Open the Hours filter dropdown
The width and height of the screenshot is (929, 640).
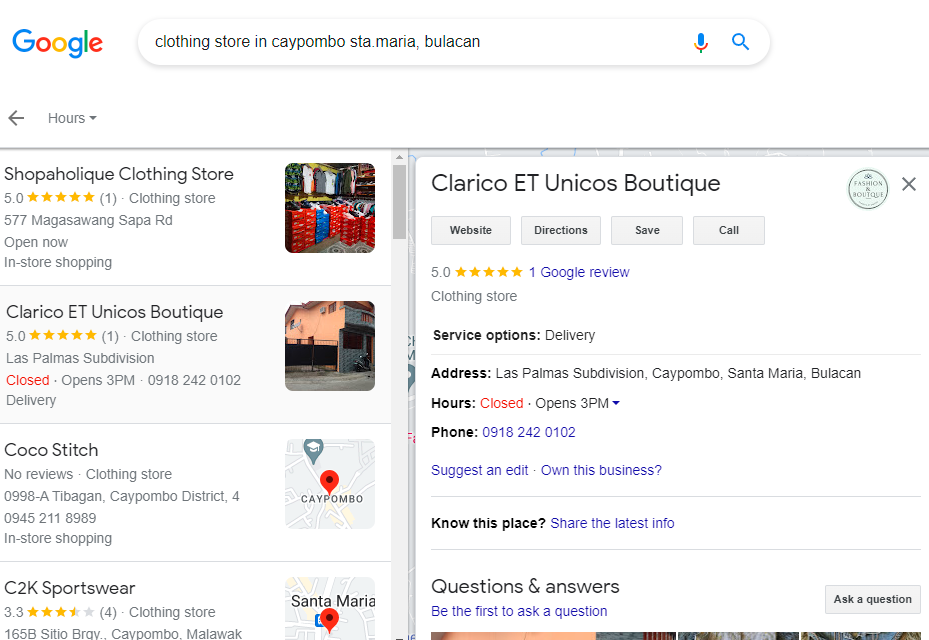click(x=72, y=118)
